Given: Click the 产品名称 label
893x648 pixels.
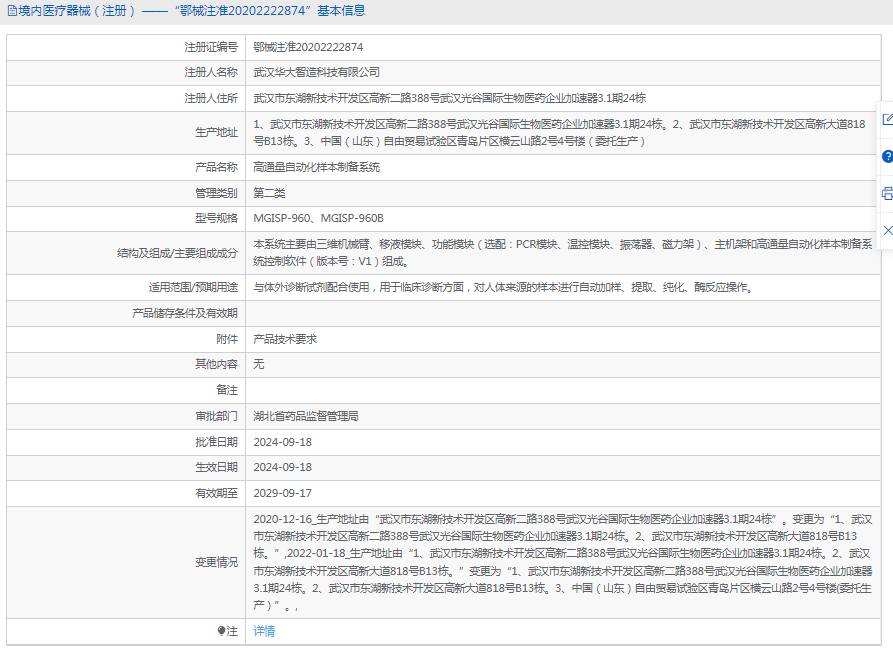Looking at the screenshot, I should click(216, 167).
